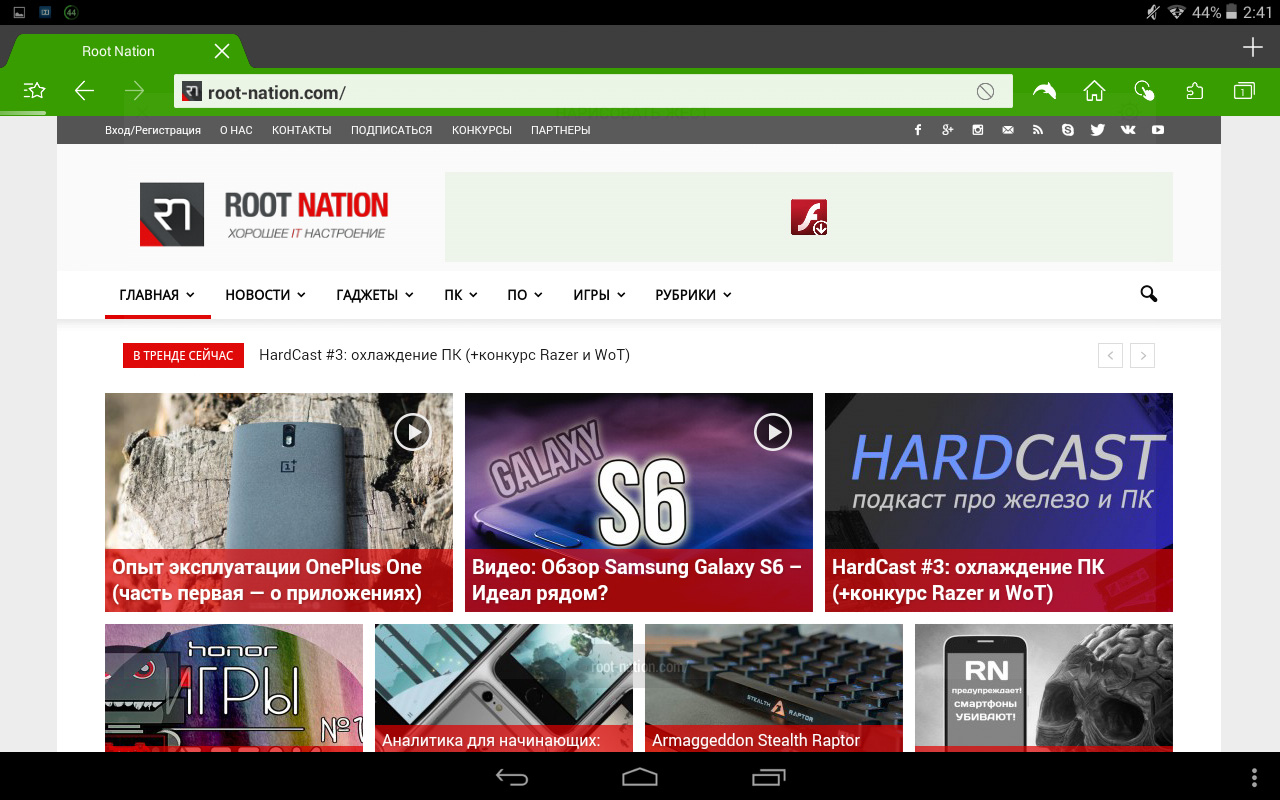The height and width of the screenshot is (800, 1280).
Task: Tap the Dolphin menu icon
Action: coord(1044,91)
